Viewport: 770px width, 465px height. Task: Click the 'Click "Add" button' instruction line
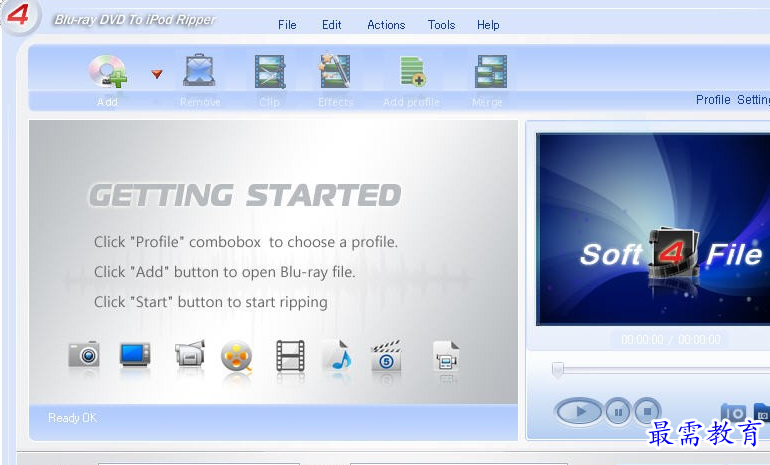tap(224, 272)
